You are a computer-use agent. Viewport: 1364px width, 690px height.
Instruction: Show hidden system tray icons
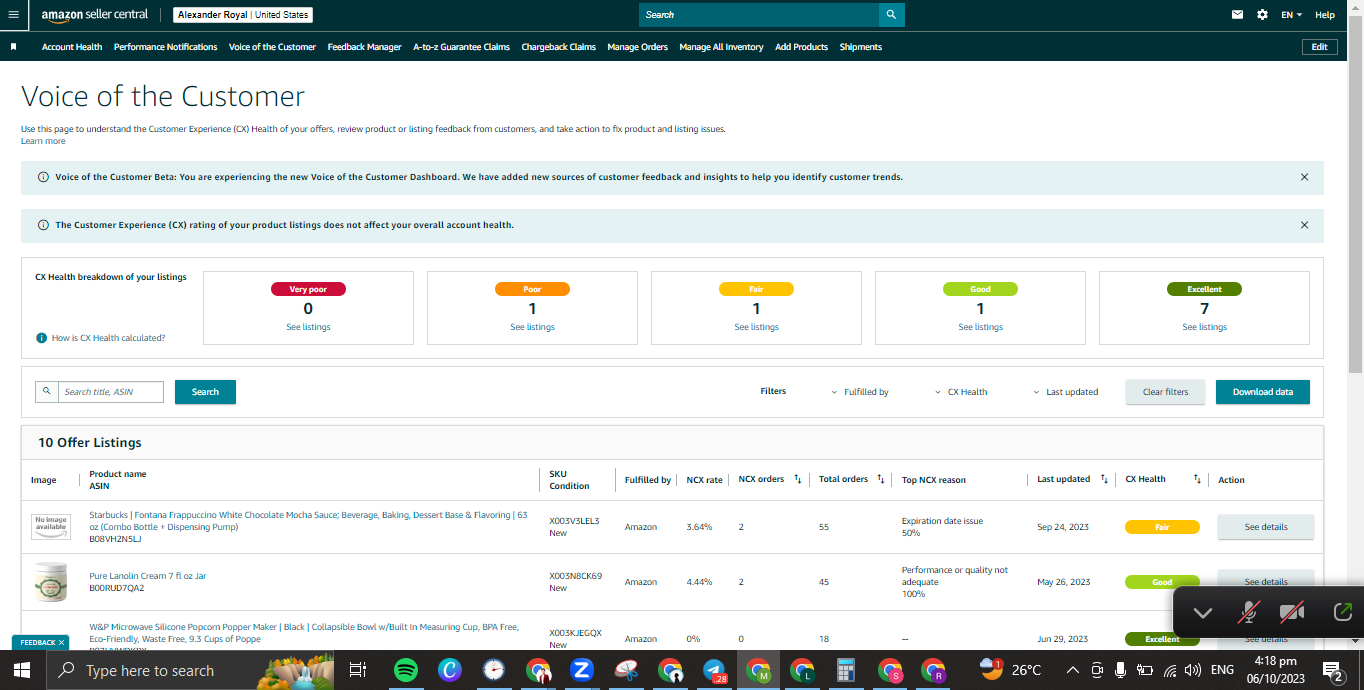(x=1073, y=670)
